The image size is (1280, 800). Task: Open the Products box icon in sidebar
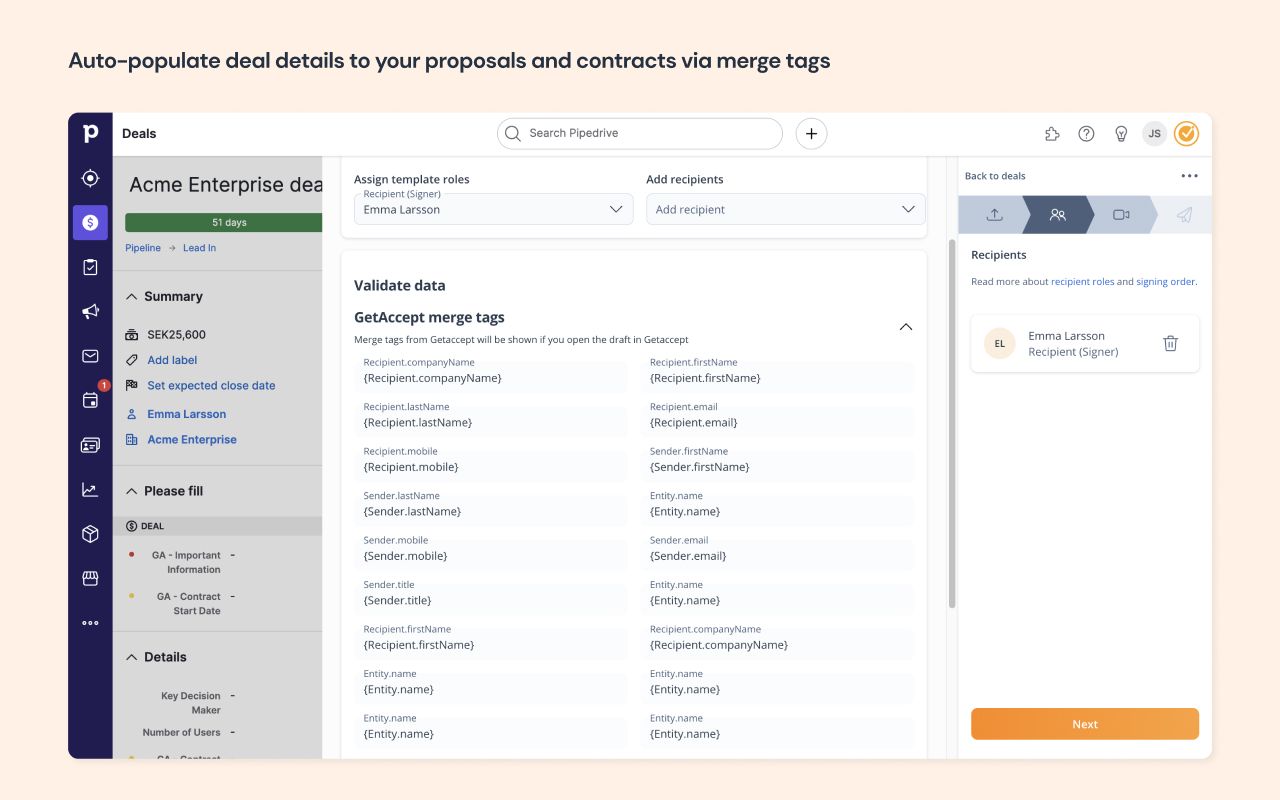90,533
